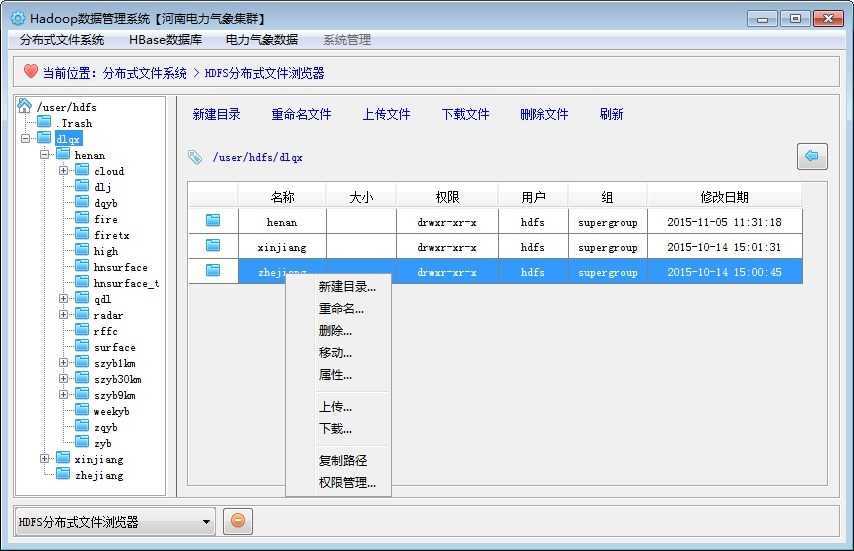The height and width of the screenshot is (551, 854).
Task: Click the tag icon beside /user/hdfs/dlqx path
Action: point(195,157)
